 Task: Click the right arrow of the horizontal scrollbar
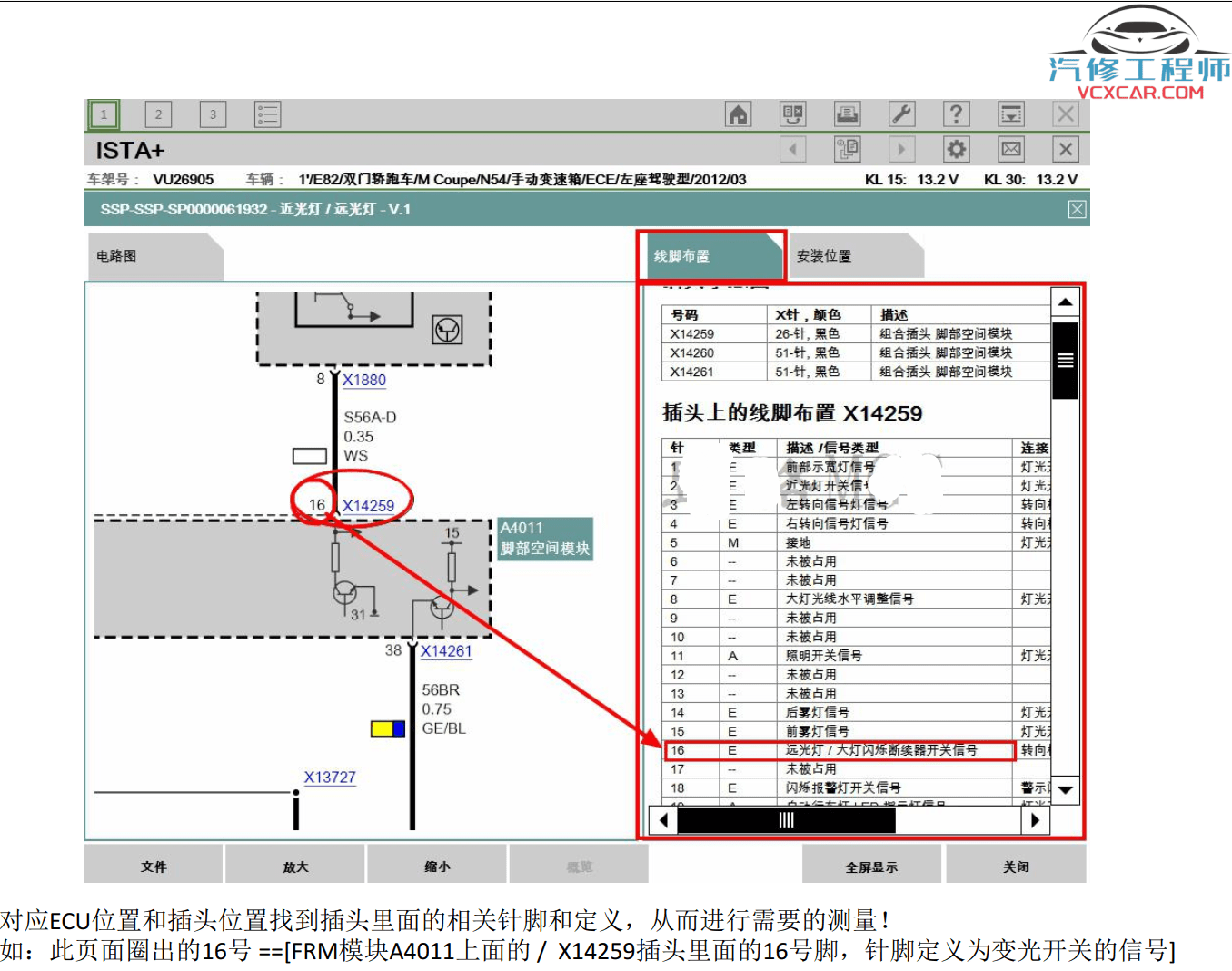point(1036,820)
